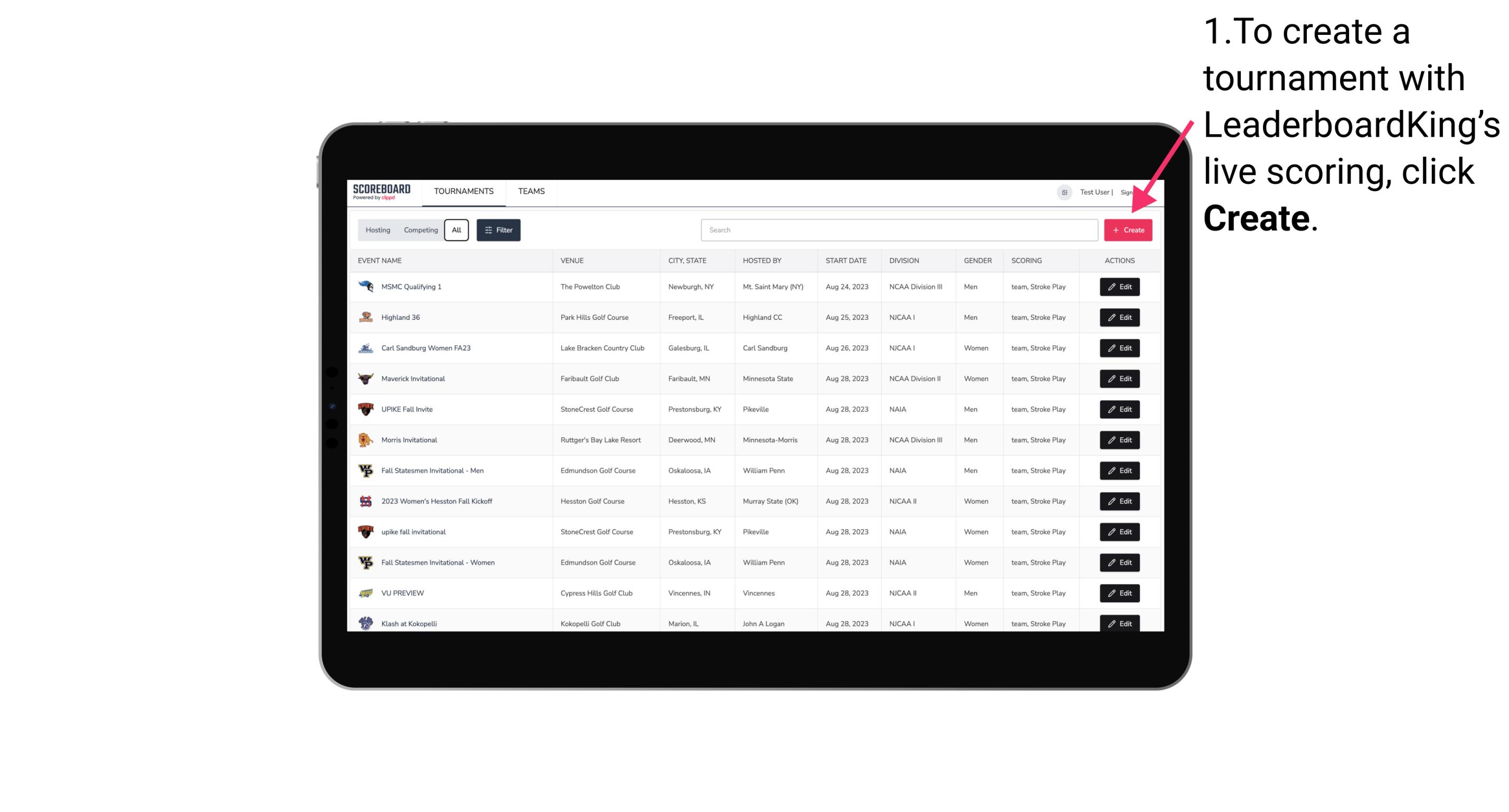Click the Filter button with funnel icon
The image size is (1509, 812).
[499, 230]
